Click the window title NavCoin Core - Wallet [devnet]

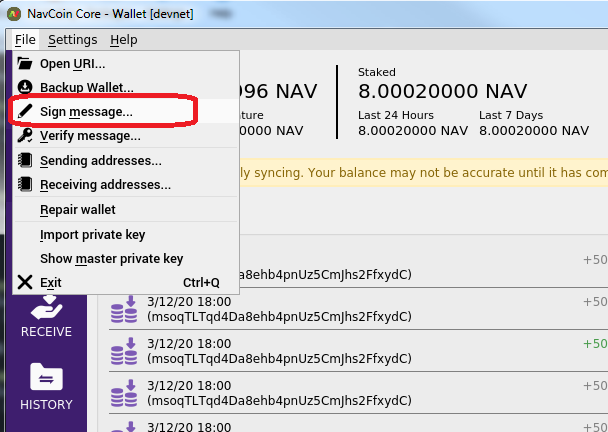tap(111, 14)
